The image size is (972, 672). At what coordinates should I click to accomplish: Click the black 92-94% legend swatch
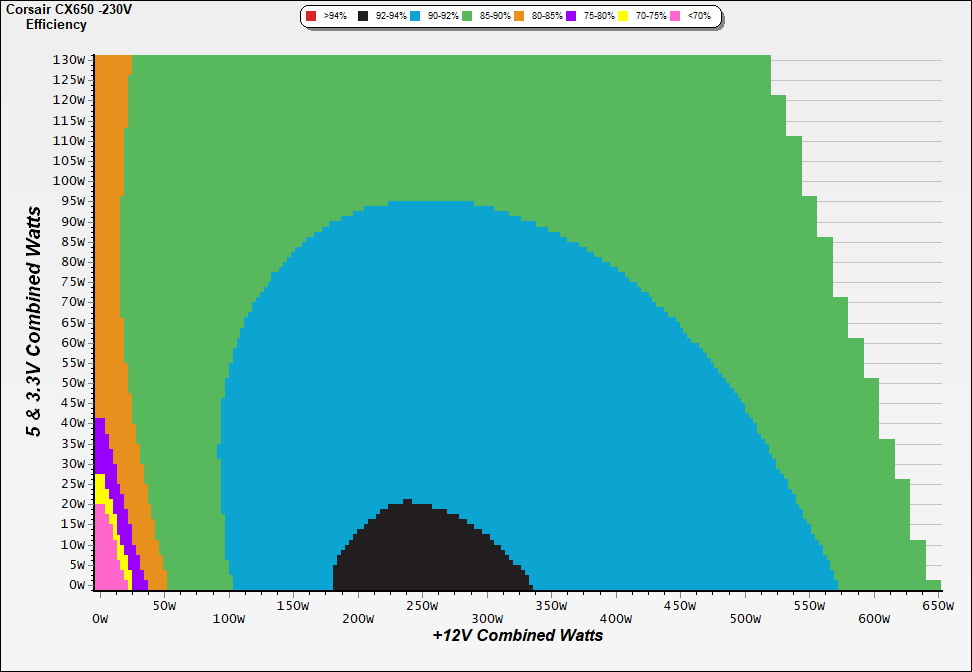click(x=363, y=17)
